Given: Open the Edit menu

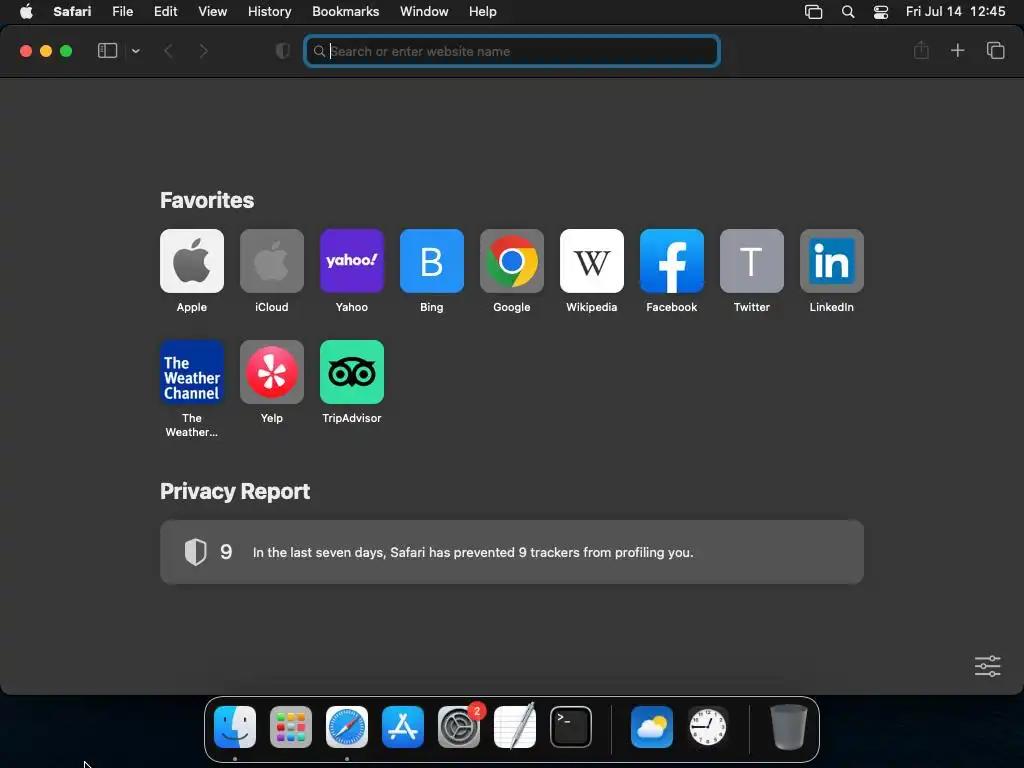Looking at the screenshot, I should [165, 12].
